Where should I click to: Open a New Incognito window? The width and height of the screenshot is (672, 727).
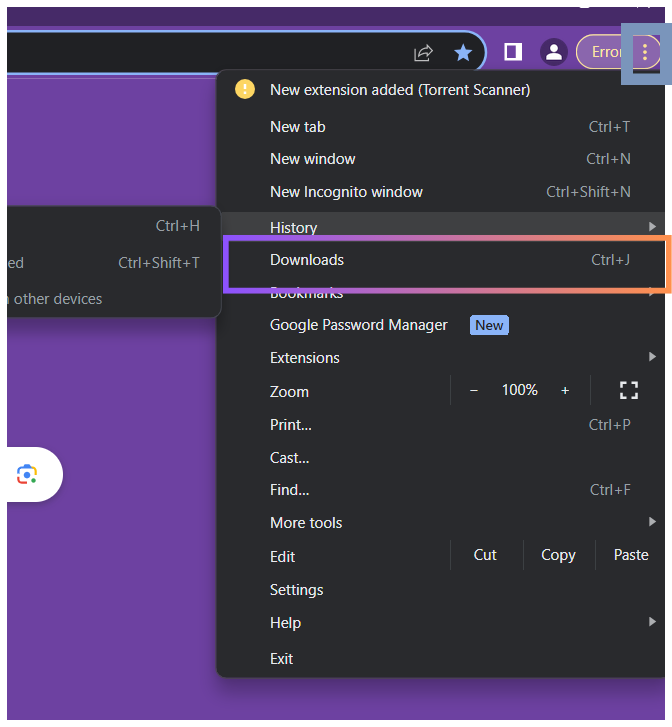click(x=441, y=192)
